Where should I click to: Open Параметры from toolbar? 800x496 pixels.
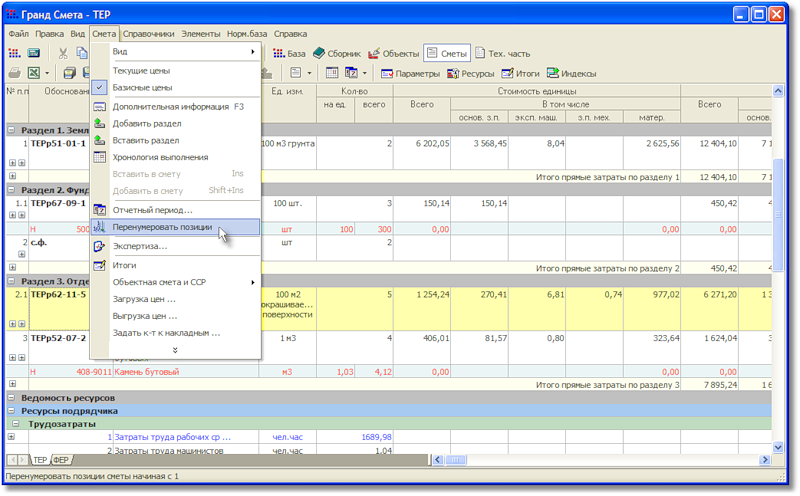411,73
